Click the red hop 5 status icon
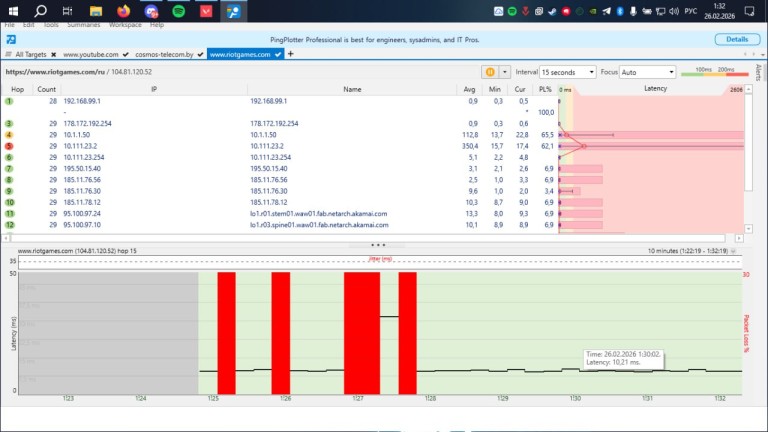The image size is (768, 432). tap(9, 145)
